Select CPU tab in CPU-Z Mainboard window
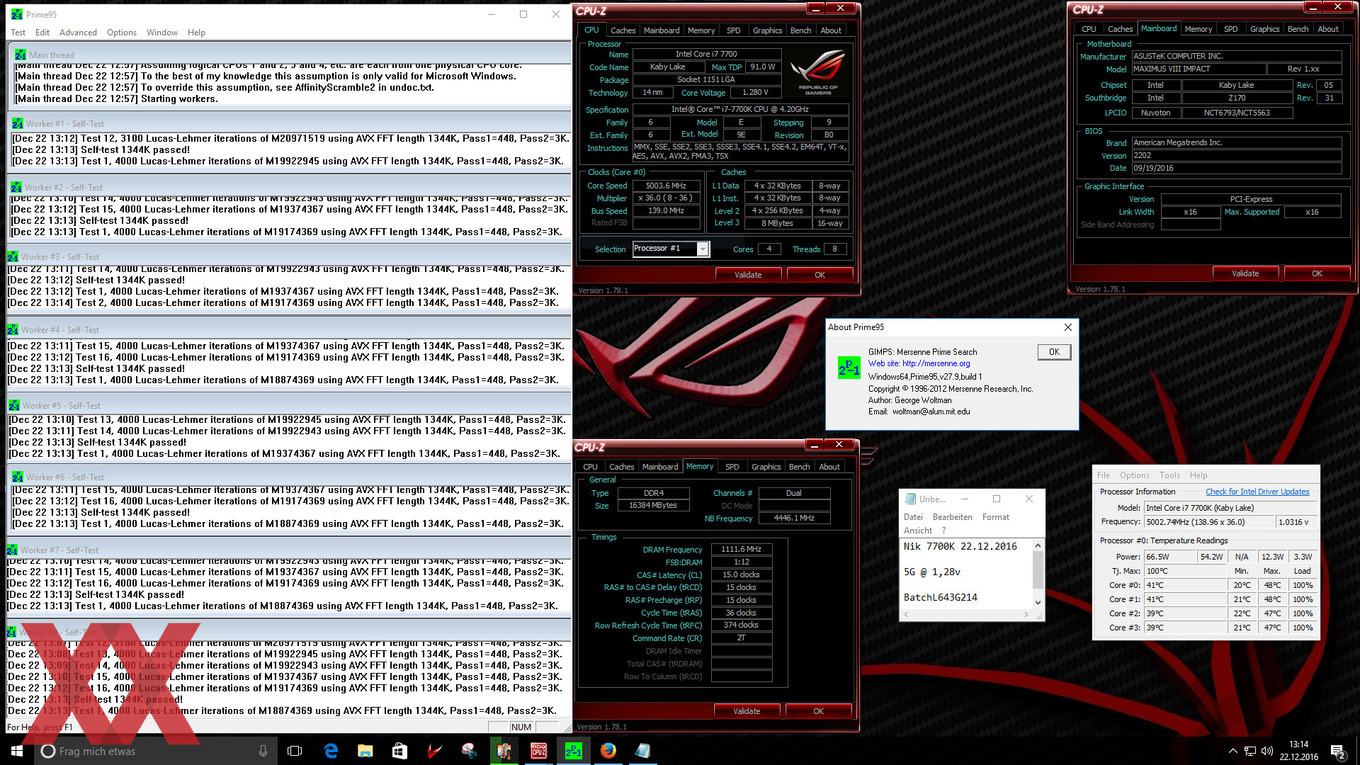Image resolution: width=1360 pixels, height=765 pixels. pos(1089,29)
